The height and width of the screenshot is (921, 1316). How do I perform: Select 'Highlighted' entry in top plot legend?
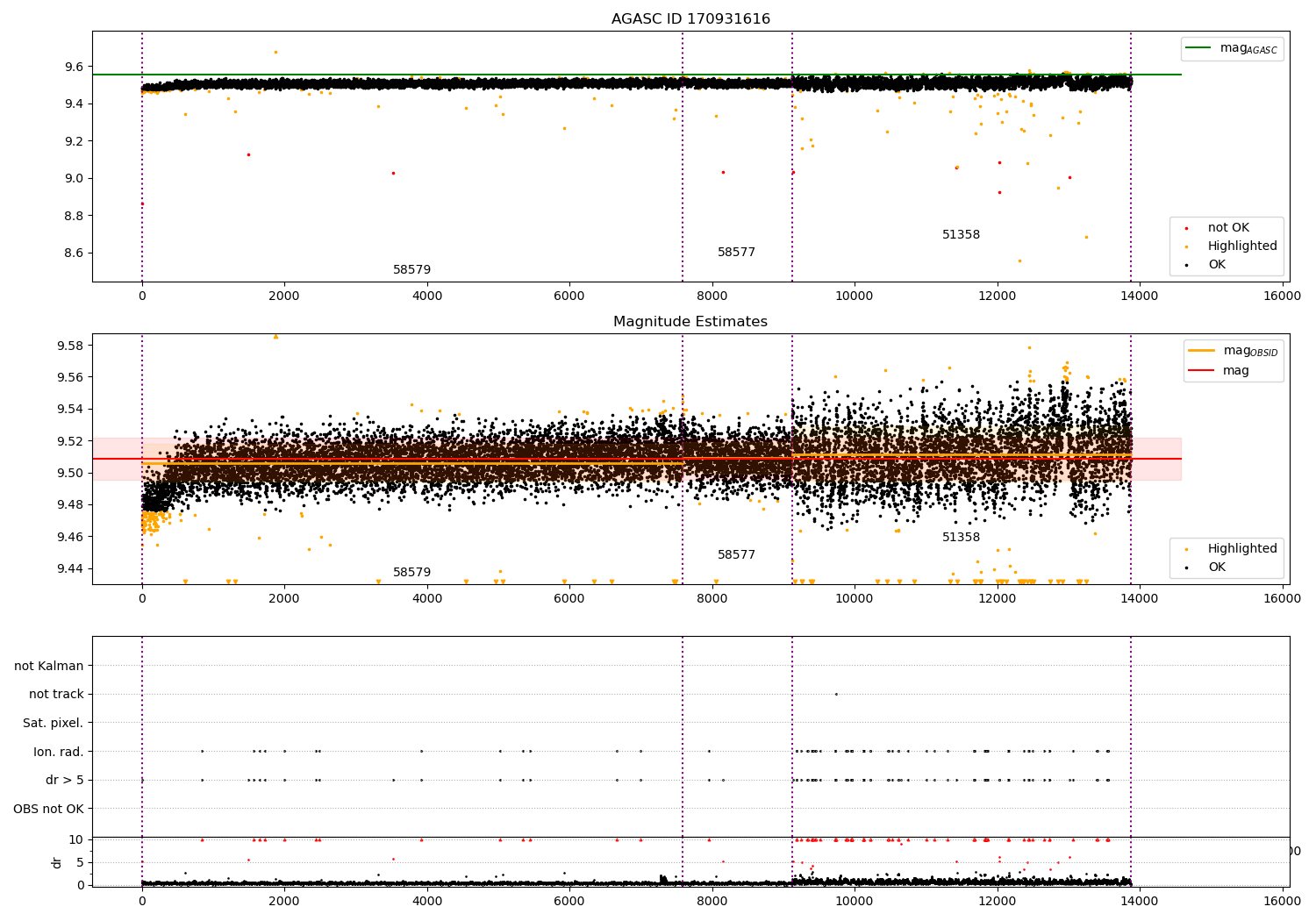1242,246
